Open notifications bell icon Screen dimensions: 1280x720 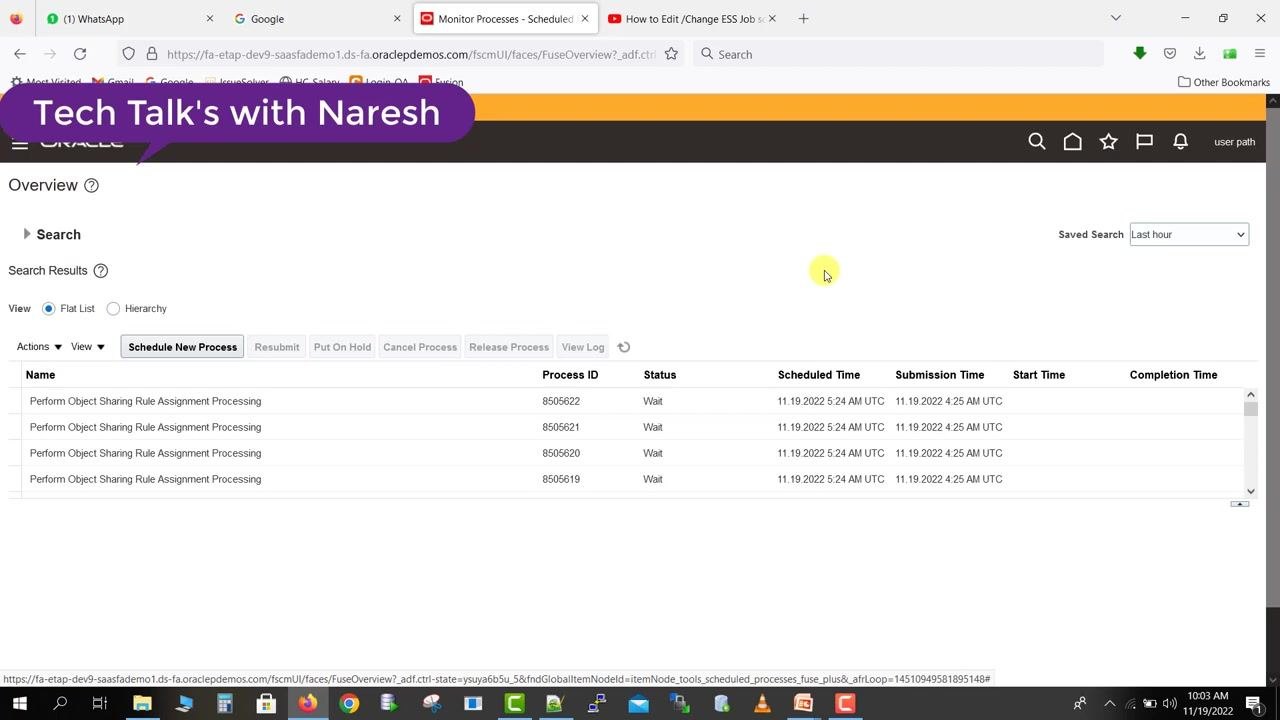[x=1181, y=142]
